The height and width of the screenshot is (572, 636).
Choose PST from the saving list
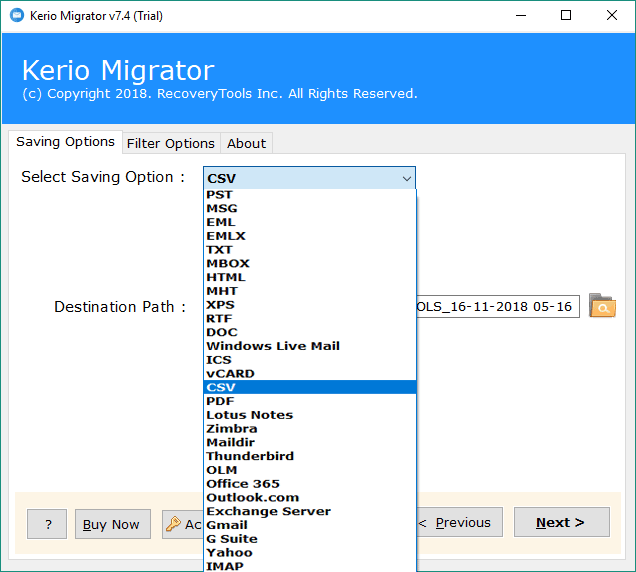pos(310,195)
